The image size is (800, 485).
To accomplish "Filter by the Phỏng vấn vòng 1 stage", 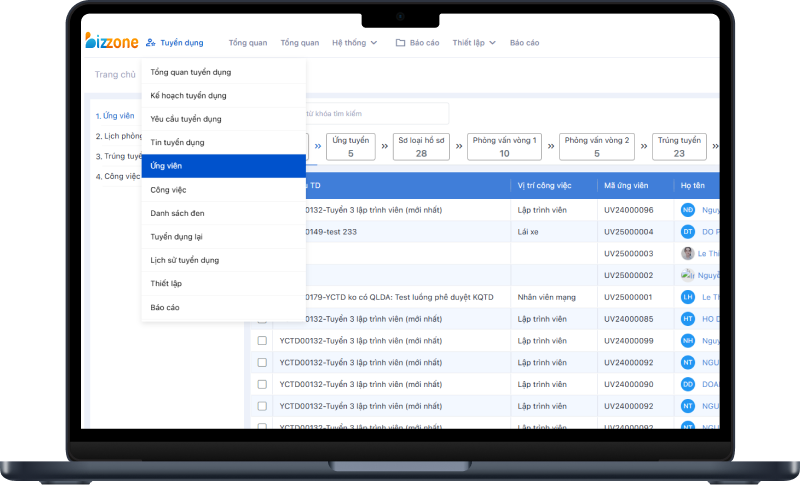I will point(504,146).
